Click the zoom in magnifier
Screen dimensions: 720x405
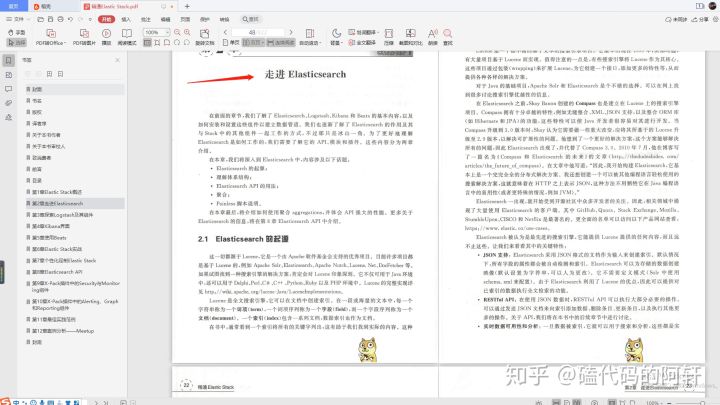point(187,32)
